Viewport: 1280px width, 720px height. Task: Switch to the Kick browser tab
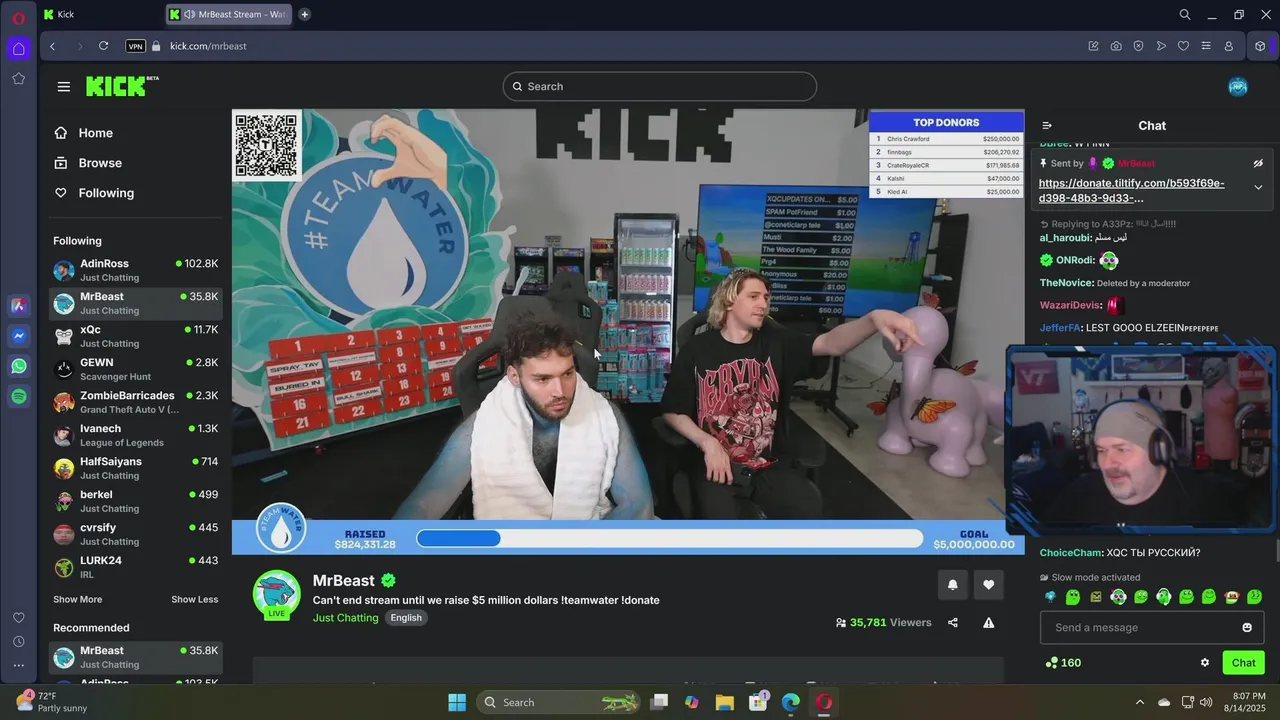[x=100, y=14]
